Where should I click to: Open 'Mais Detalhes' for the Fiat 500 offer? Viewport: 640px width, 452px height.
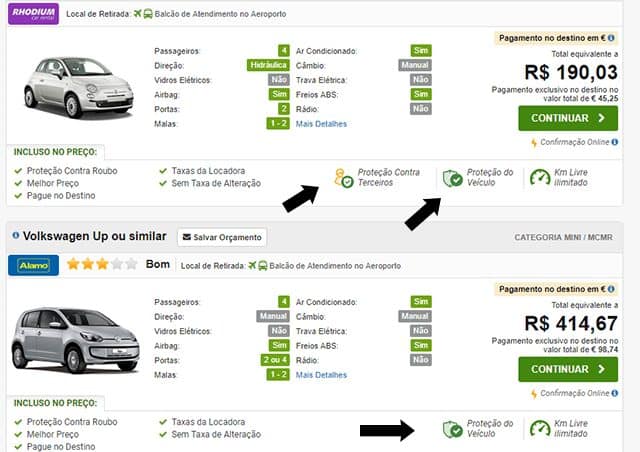tap(321, 124)
